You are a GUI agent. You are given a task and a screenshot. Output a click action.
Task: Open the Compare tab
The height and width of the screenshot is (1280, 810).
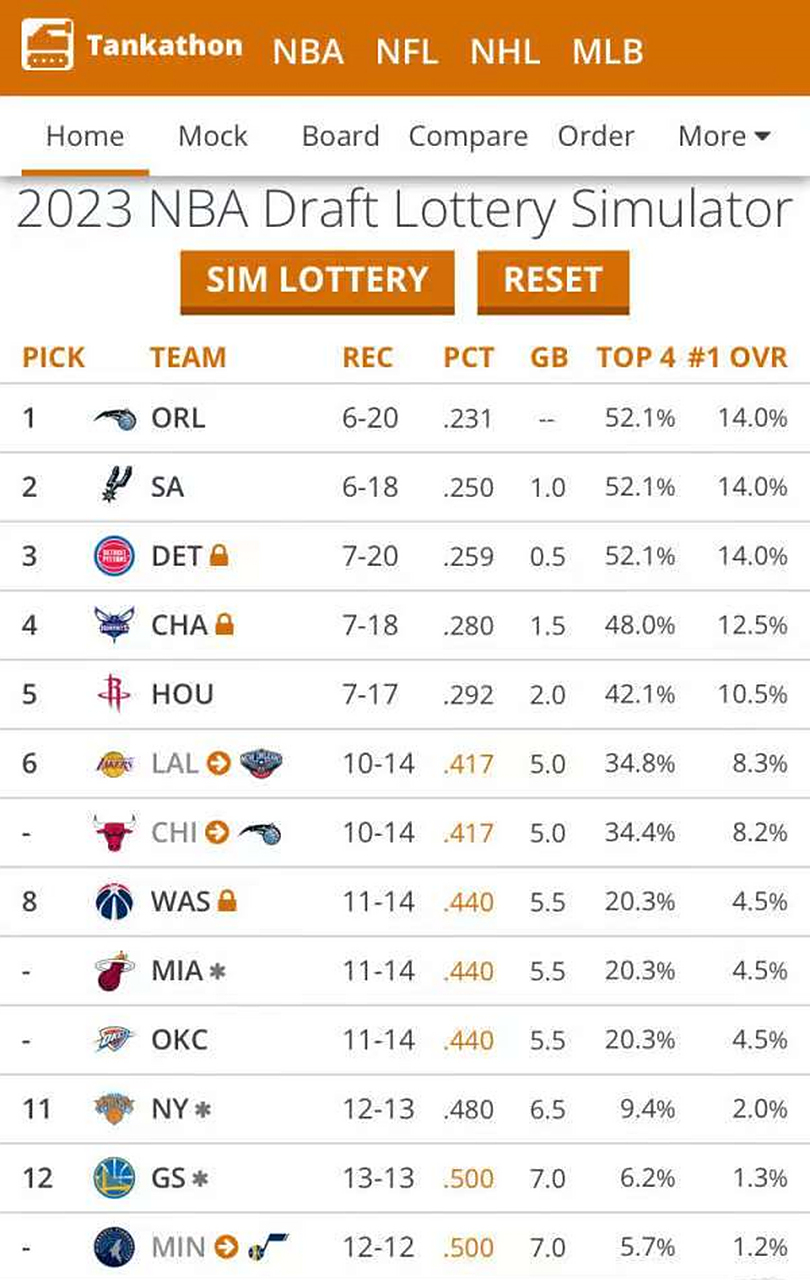pos(468,136)
